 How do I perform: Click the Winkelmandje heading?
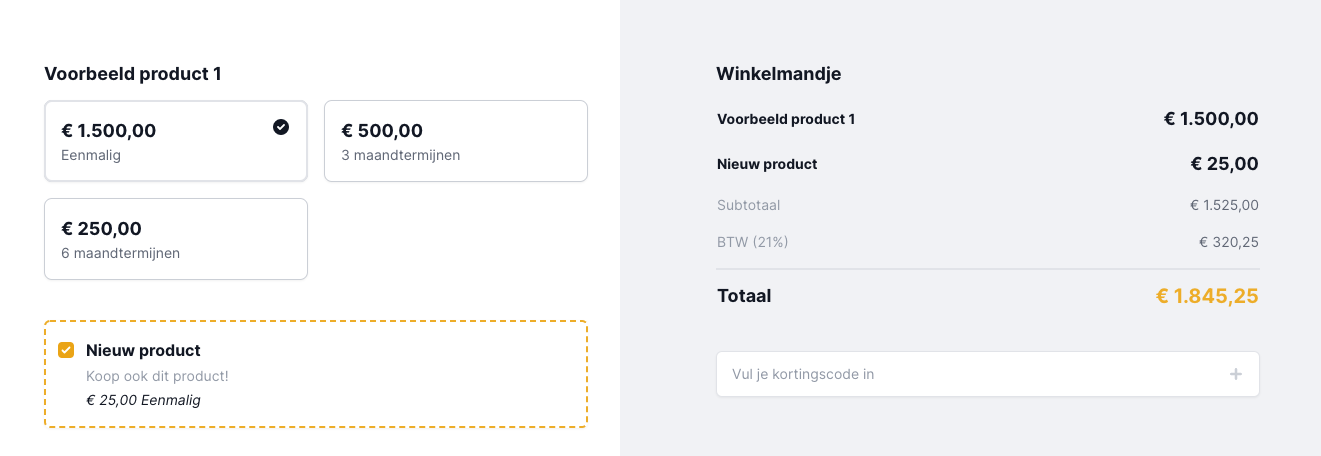(779, 74)
